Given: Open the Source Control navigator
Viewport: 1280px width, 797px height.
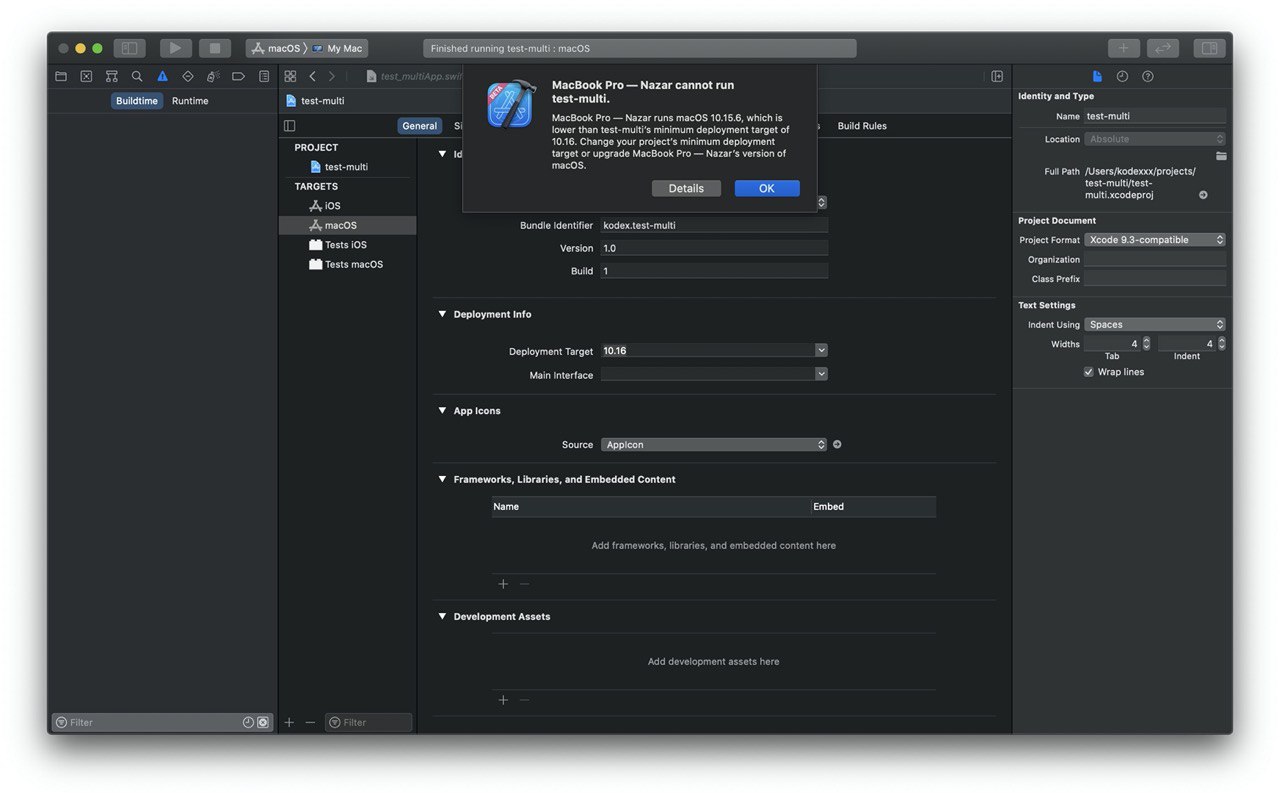Looking at the screenshot, I should (x=86, y=76).
